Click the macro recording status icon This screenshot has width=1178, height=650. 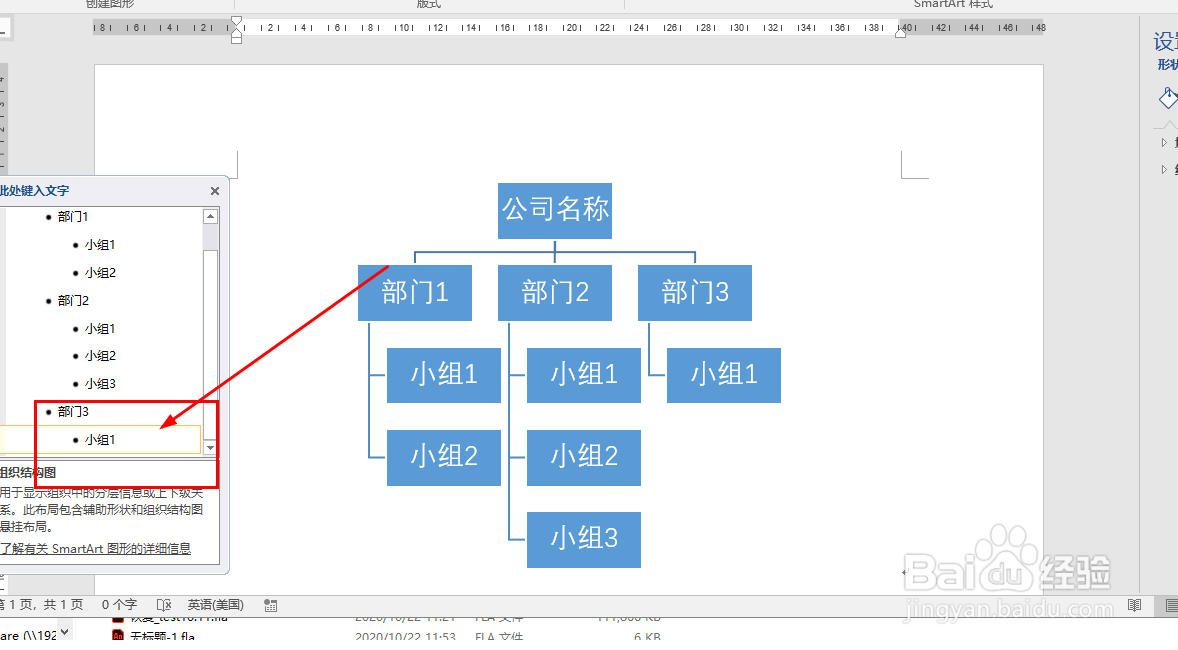(271, 605)
